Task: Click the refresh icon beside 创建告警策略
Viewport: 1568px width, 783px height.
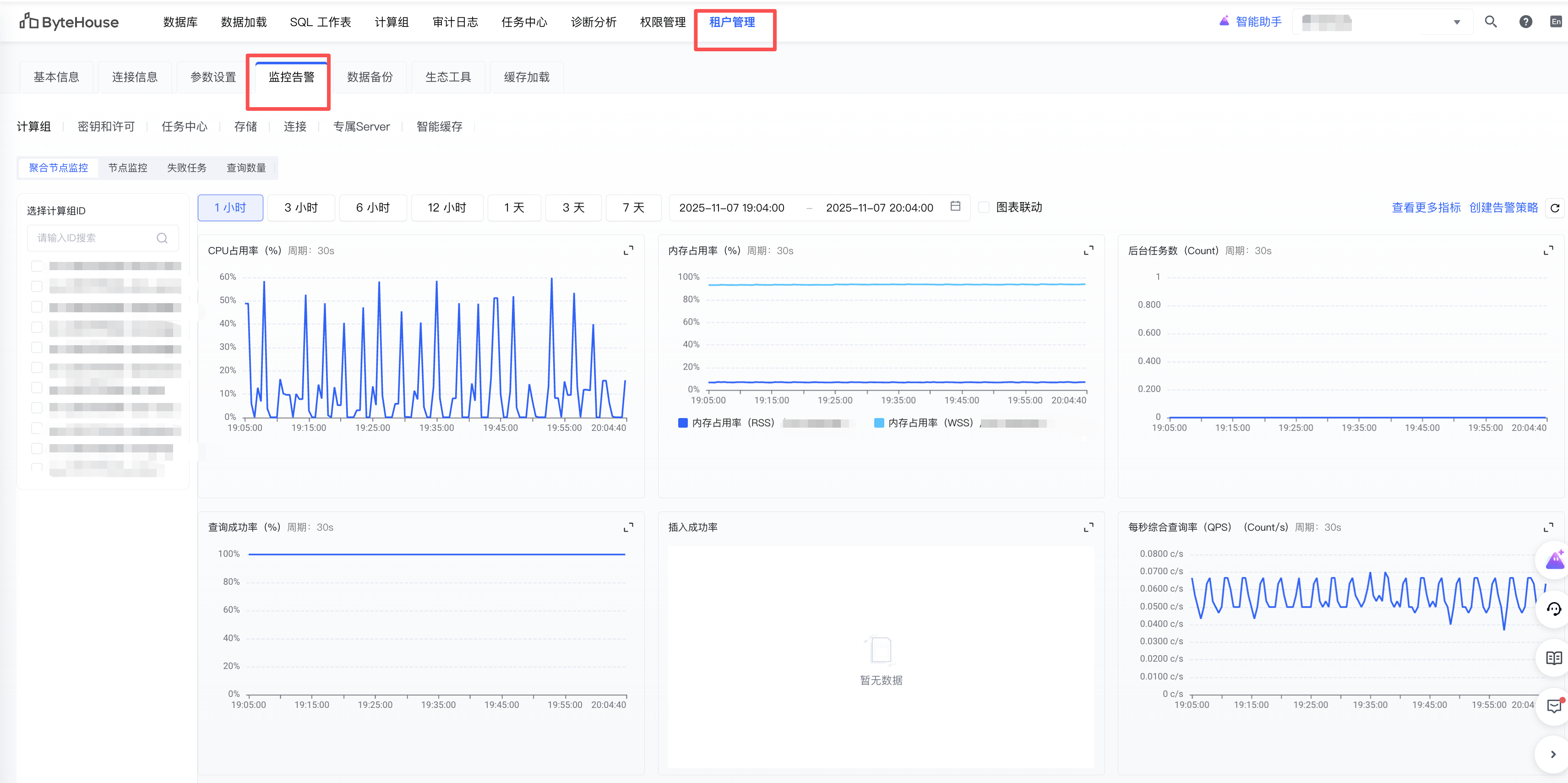Action: tap(1555, 208)
